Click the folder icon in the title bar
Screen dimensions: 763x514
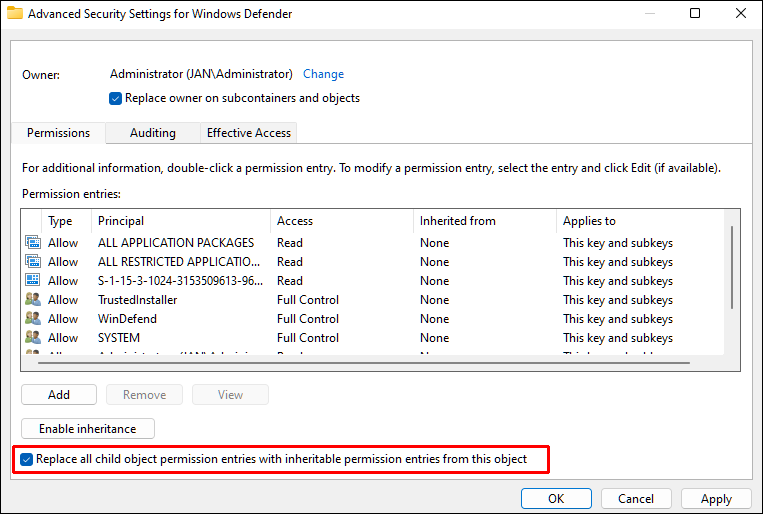click(x=15, y=14)
